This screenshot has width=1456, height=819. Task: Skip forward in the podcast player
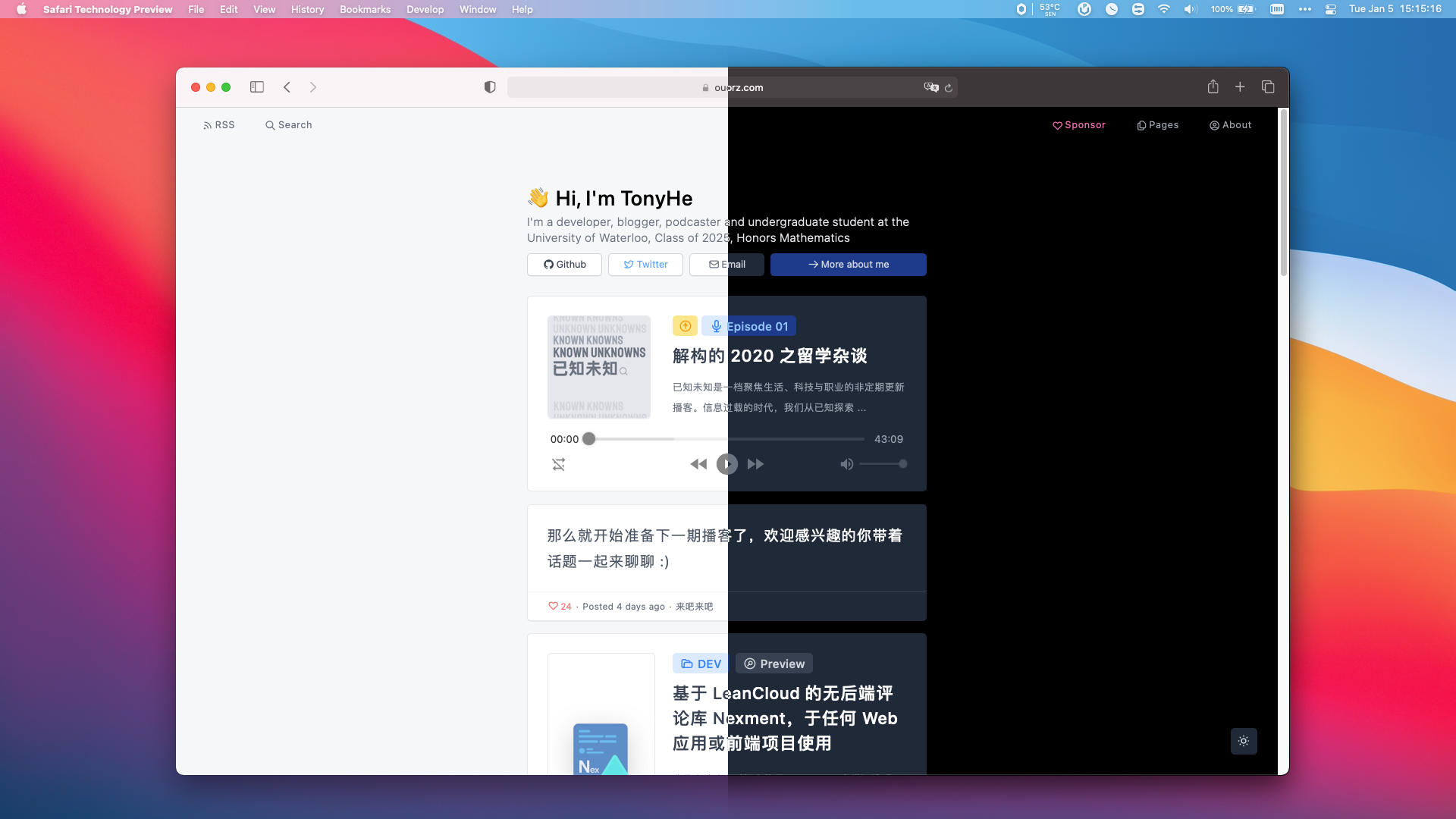click(755, 464)
